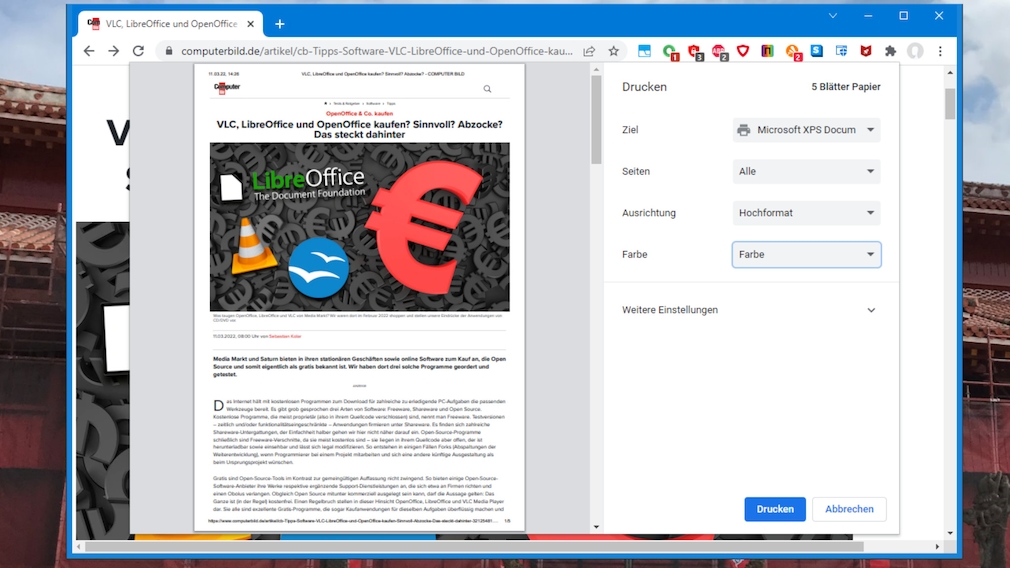Click Abbrechen to cancel printing
This screenshot has height=568, width=1010.
point(849,509)
